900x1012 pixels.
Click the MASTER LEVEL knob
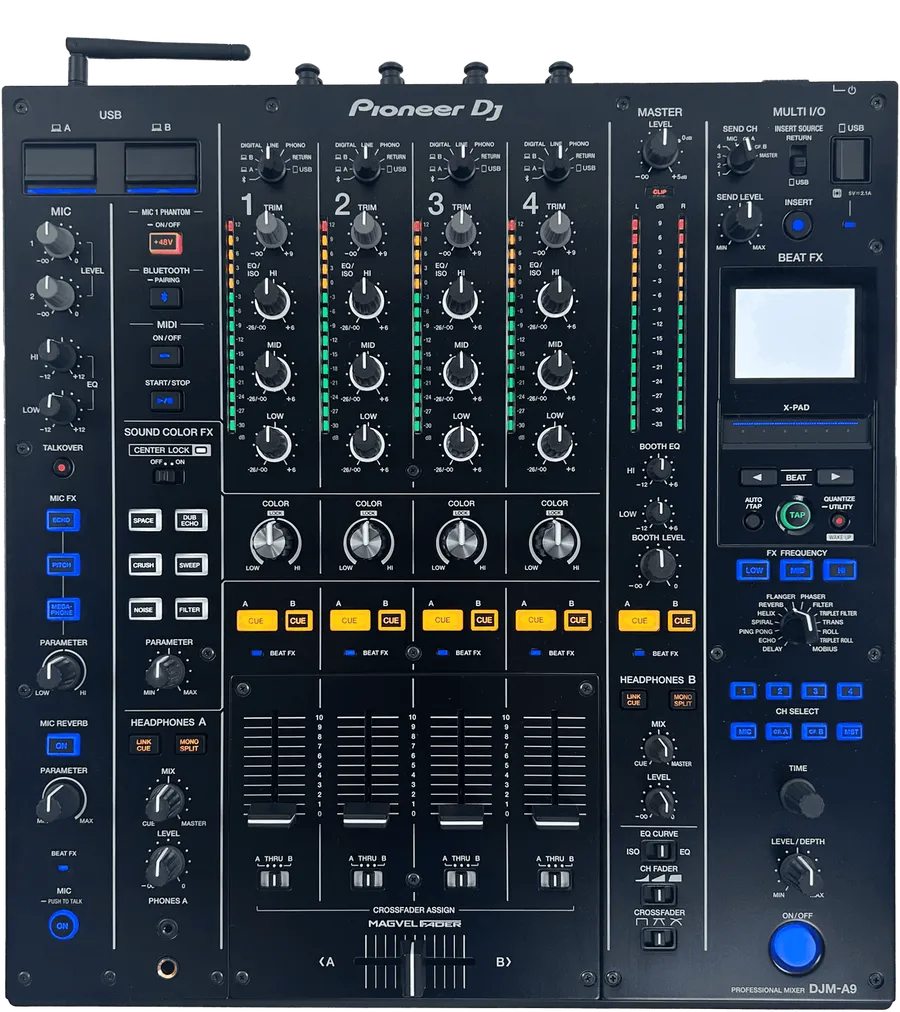click(660, 149)
